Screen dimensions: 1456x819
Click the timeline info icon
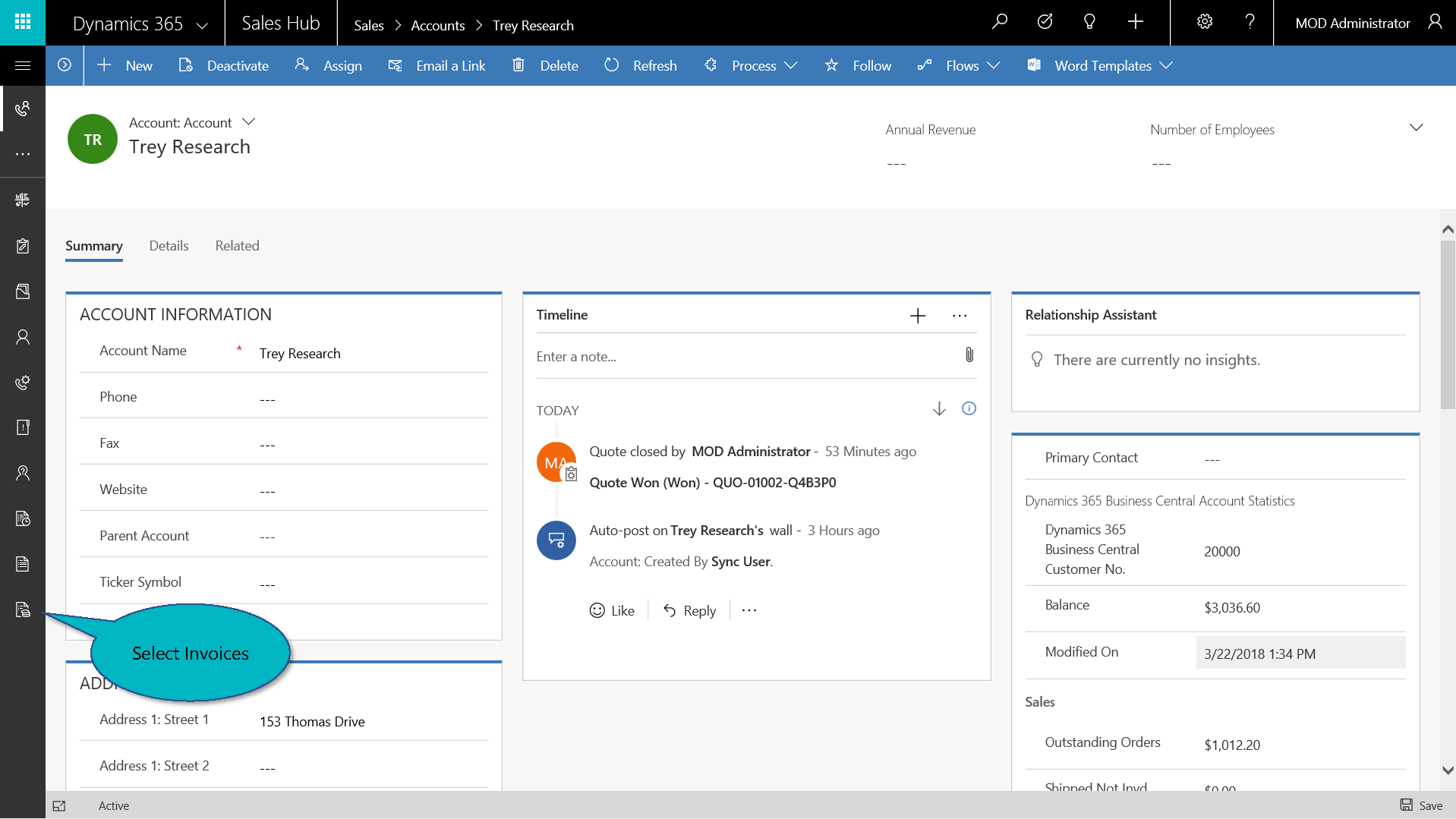[x=969, y=409]
